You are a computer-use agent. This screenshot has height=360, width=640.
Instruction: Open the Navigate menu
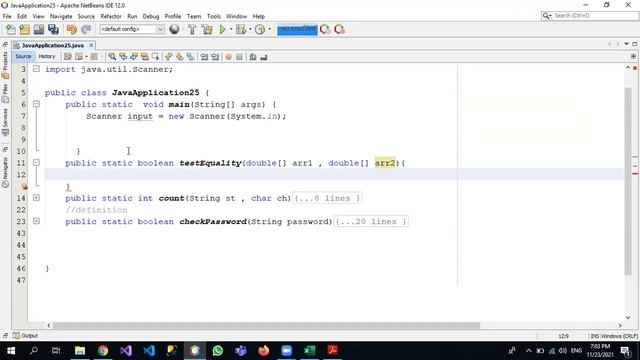click(x=61, y=16)
